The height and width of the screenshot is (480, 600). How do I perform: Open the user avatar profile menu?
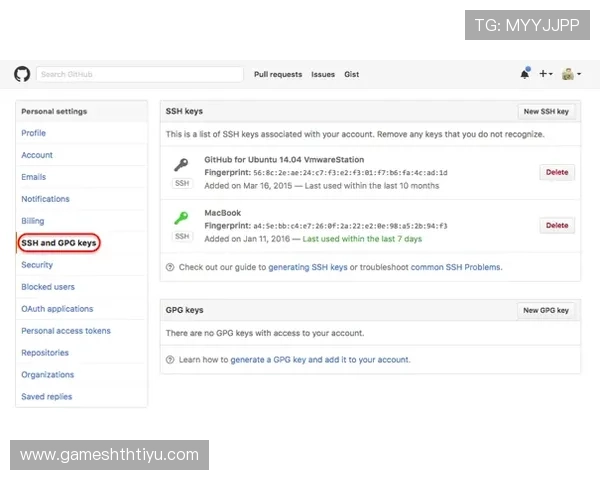[x=571, y=74]
